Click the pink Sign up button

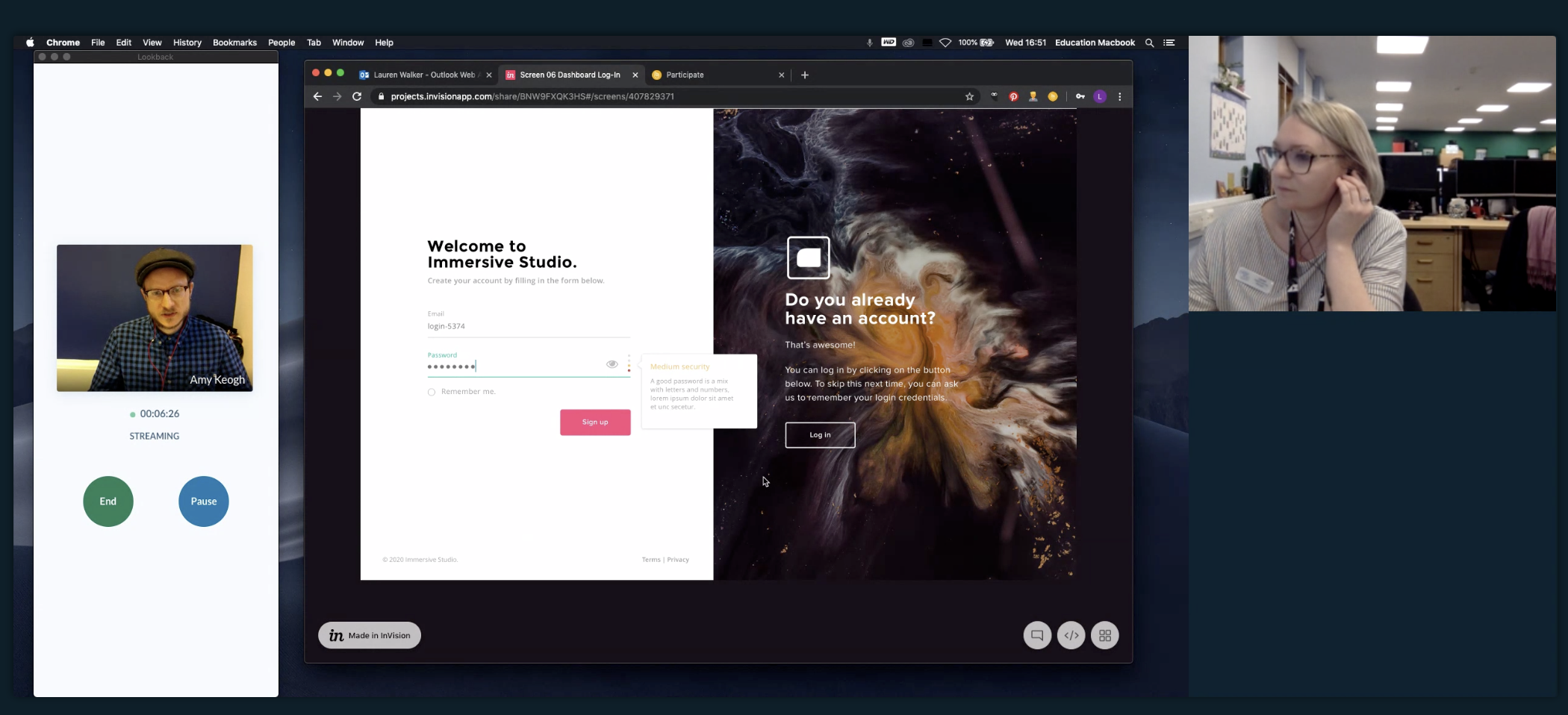point(595,422)
